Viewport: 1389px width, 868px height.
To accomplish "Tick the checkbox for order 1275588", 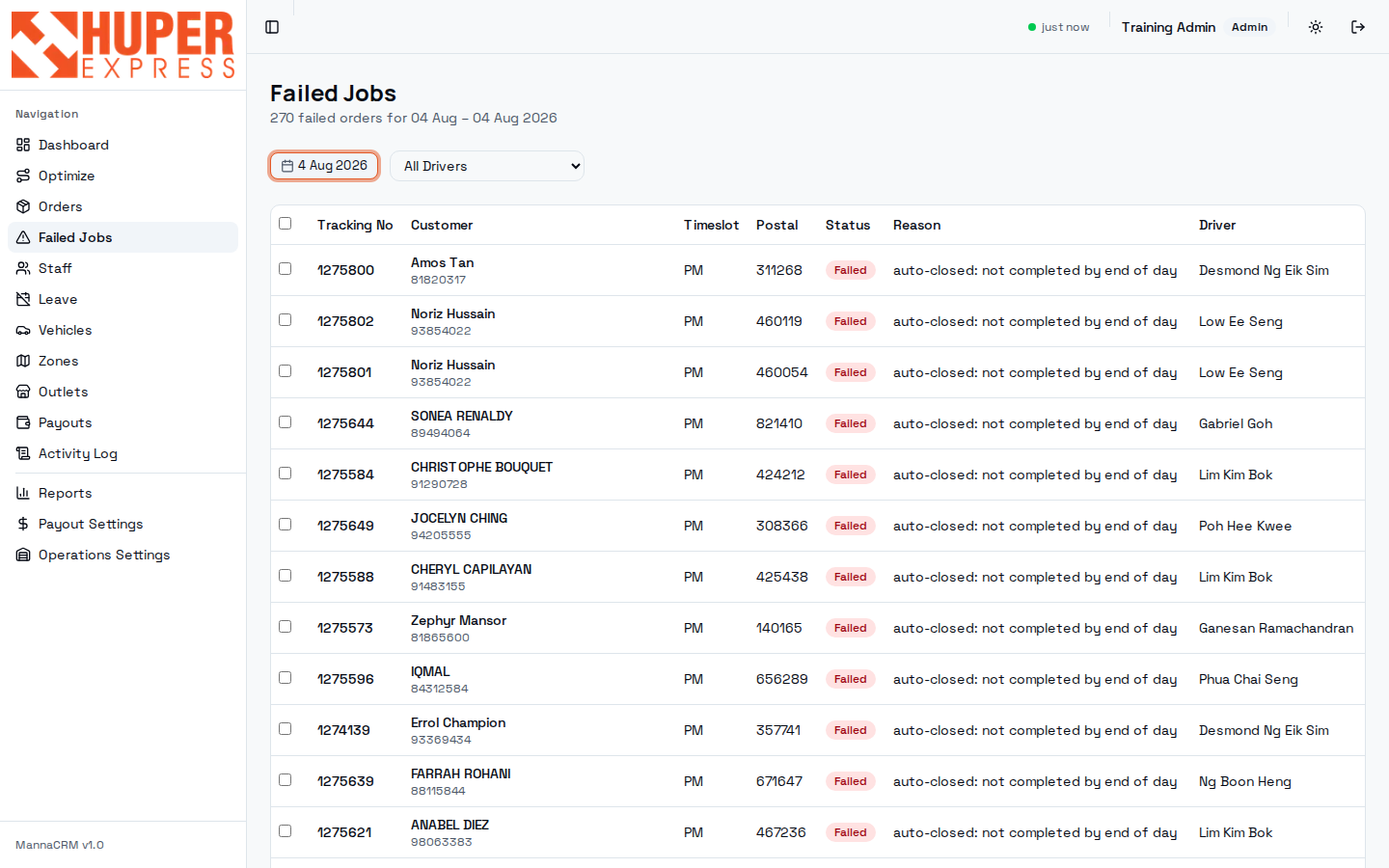I will point(285,576).
